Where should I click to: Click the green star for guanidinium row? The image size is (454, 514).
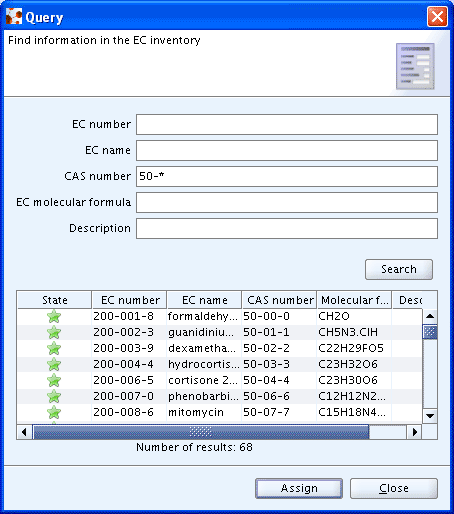tap(54, 332)
